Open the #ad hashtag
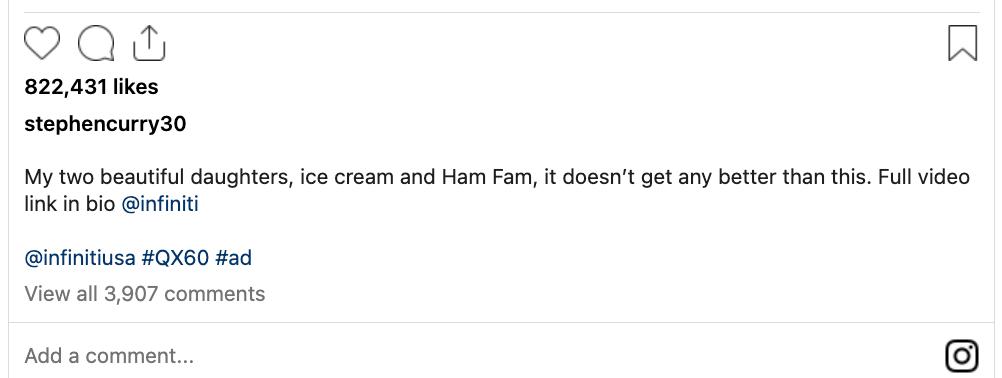The width and height of the screenshot is (1002, 378). [233, 258]
